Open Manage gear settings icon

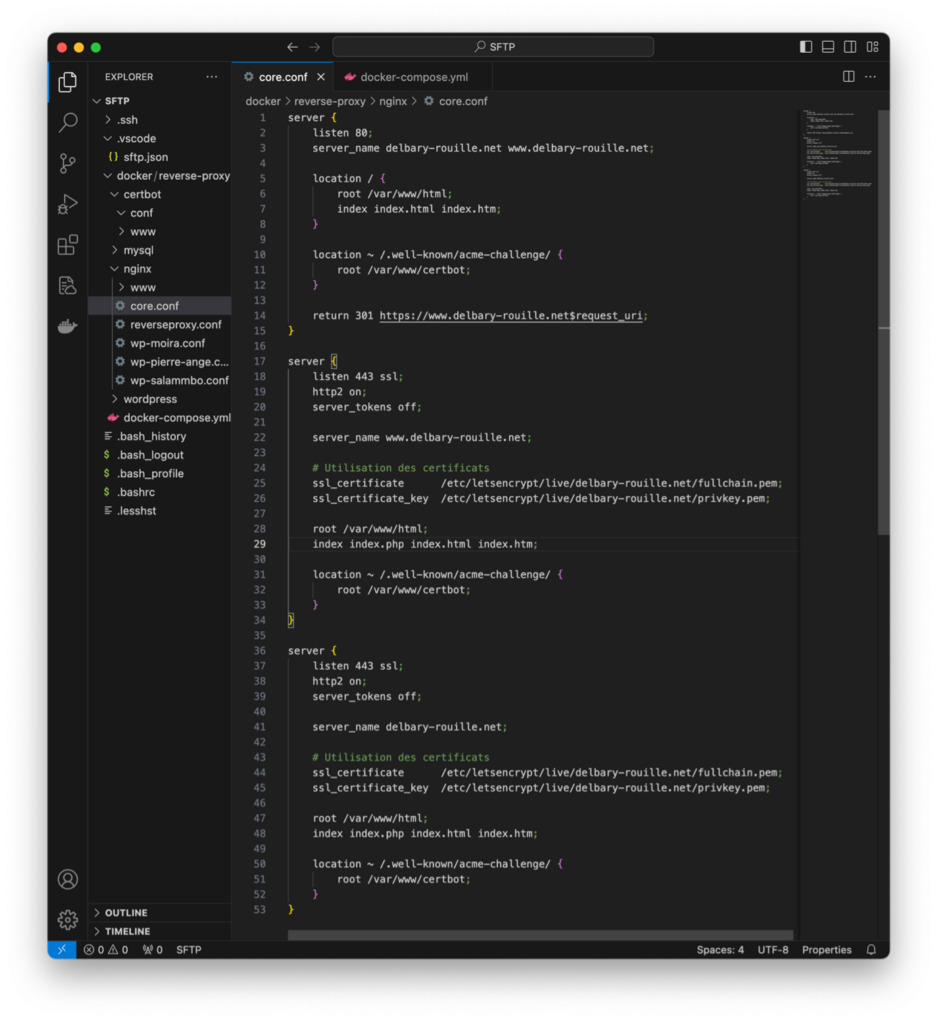(x=67, y=920)
